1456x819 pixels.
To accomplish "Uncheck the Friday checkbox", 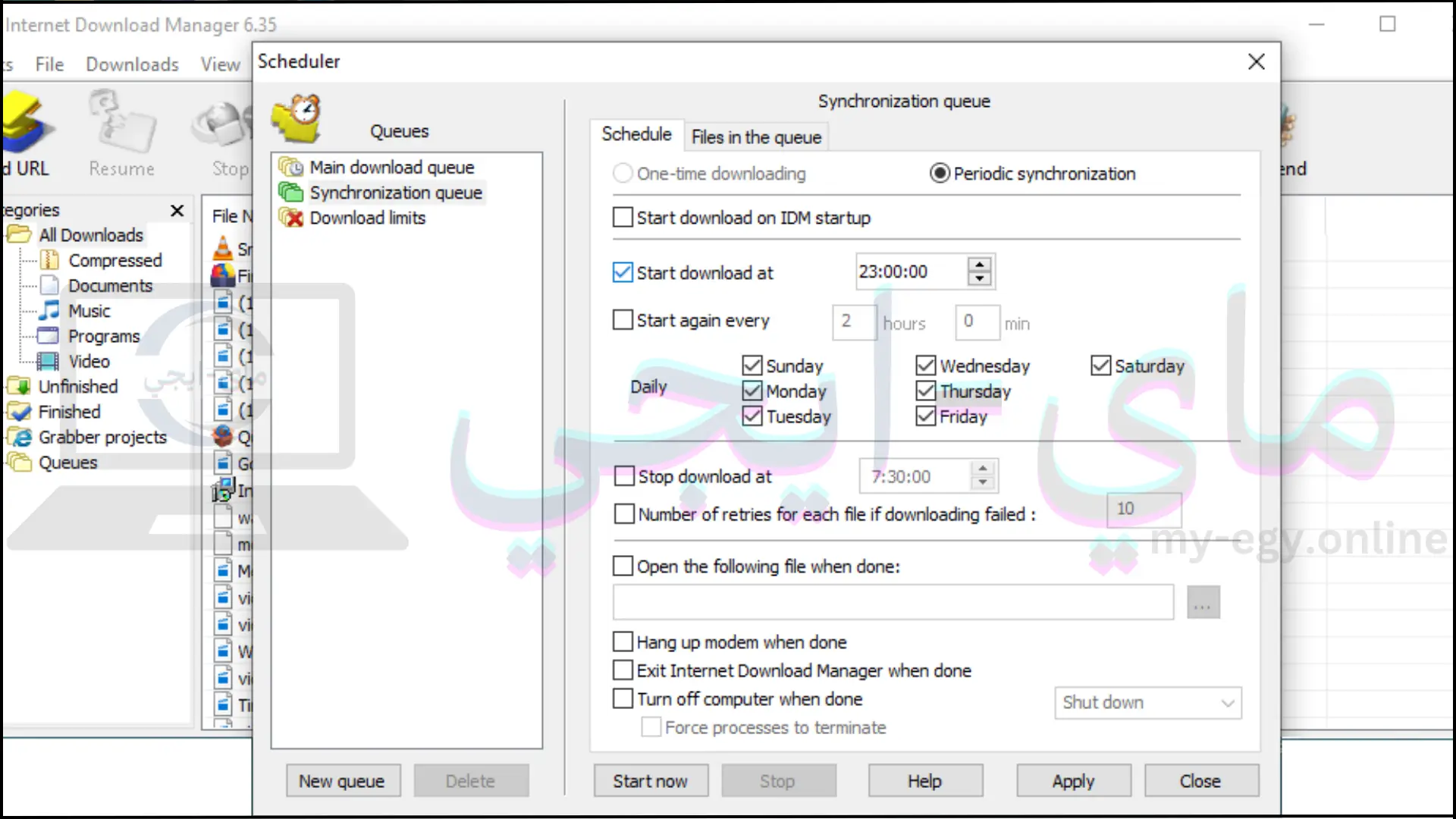I will tap(926, 416).
